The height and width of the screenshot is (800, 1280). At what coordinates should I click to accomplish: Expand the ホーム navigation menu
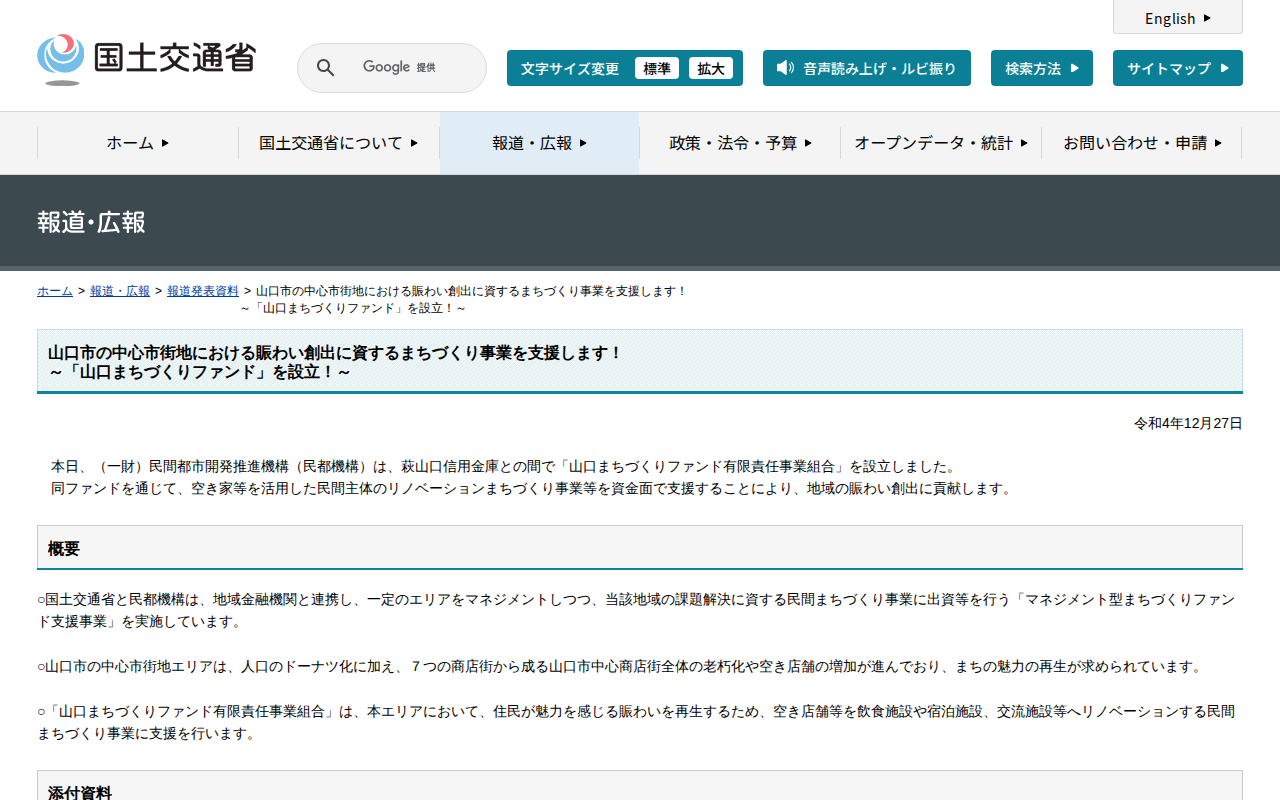(138, 143)
